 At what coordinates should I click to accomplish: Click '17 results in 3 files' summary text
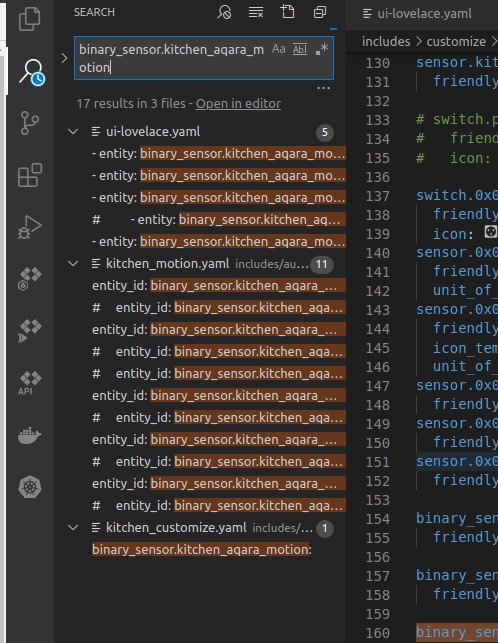[x=131, y=104]
